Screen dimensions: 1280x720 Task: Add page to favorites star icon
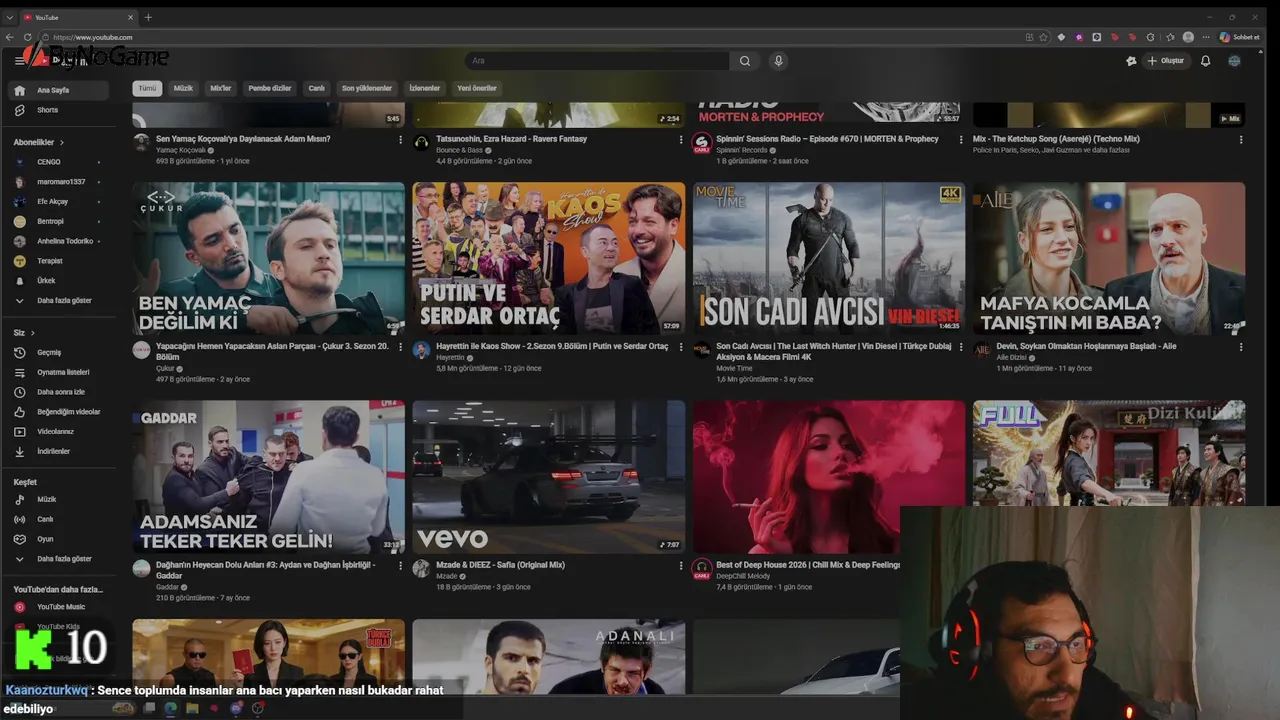point(1043,37)
